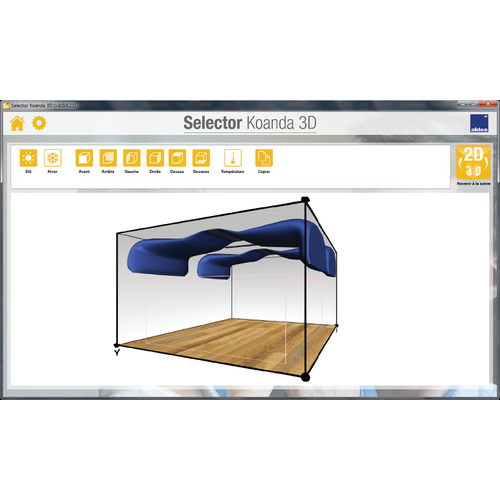Show the Arrière back view

coord(108,158)
